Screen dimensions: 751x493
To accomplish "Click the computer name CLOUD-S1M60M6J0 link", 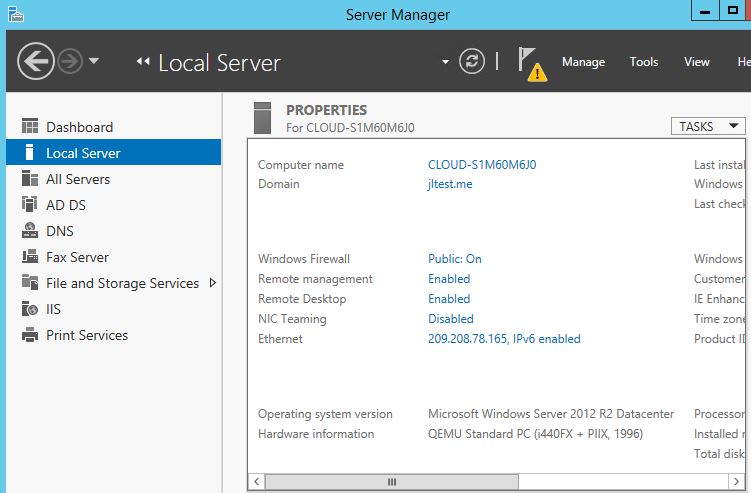I will 482,165.
